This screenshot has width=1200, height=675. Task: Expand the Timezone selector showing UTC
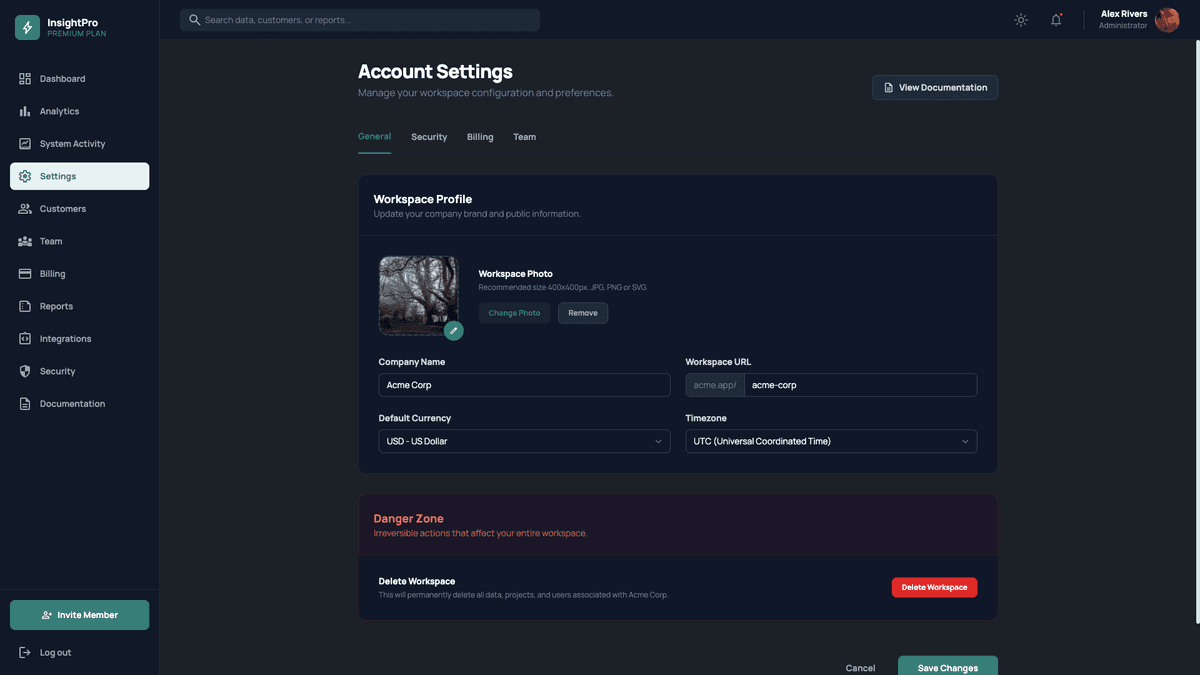pyautogui.click(x=831, y=440)
